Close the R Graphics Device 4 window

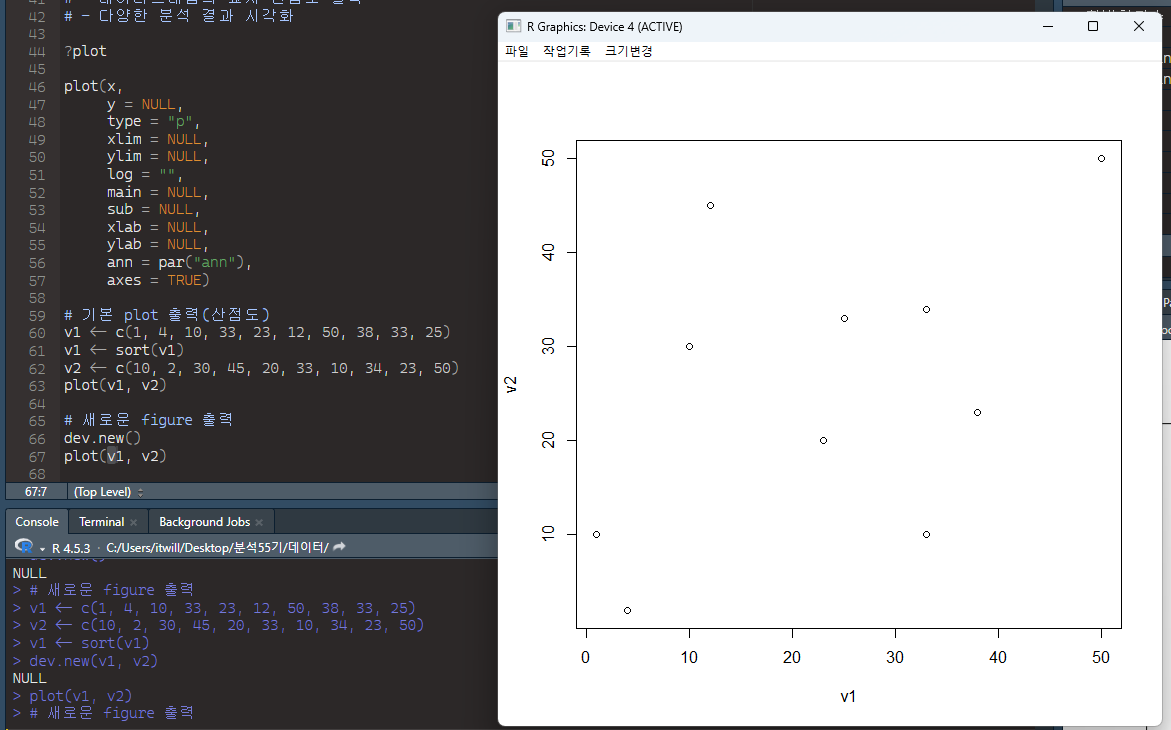[x=1138, y=26]
